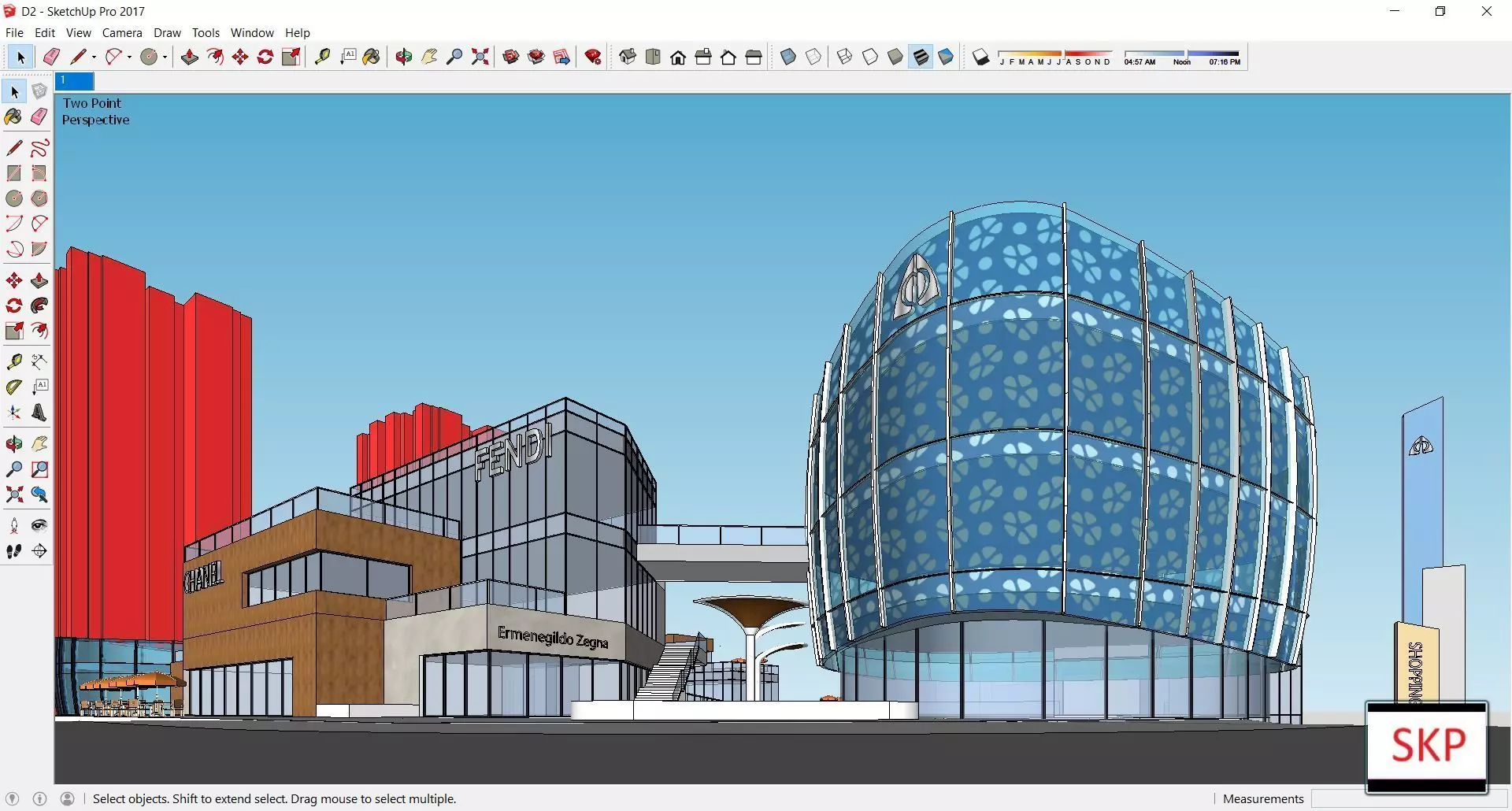Screen dimensions: 1512x811
Task: Switch to Front view house icon
Action: (678, 57)
